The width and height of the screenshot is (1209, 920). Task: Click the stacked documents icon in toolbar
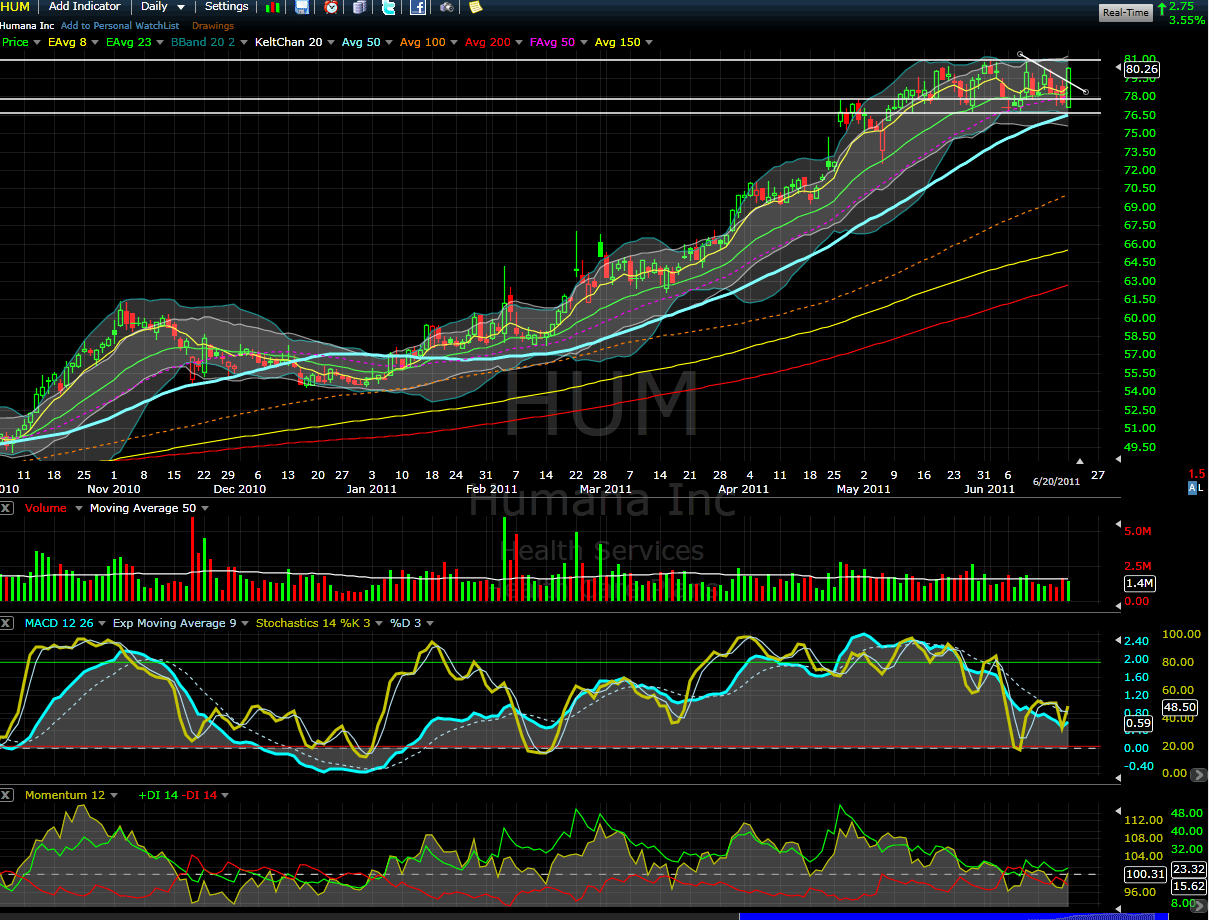click(360, 7)
